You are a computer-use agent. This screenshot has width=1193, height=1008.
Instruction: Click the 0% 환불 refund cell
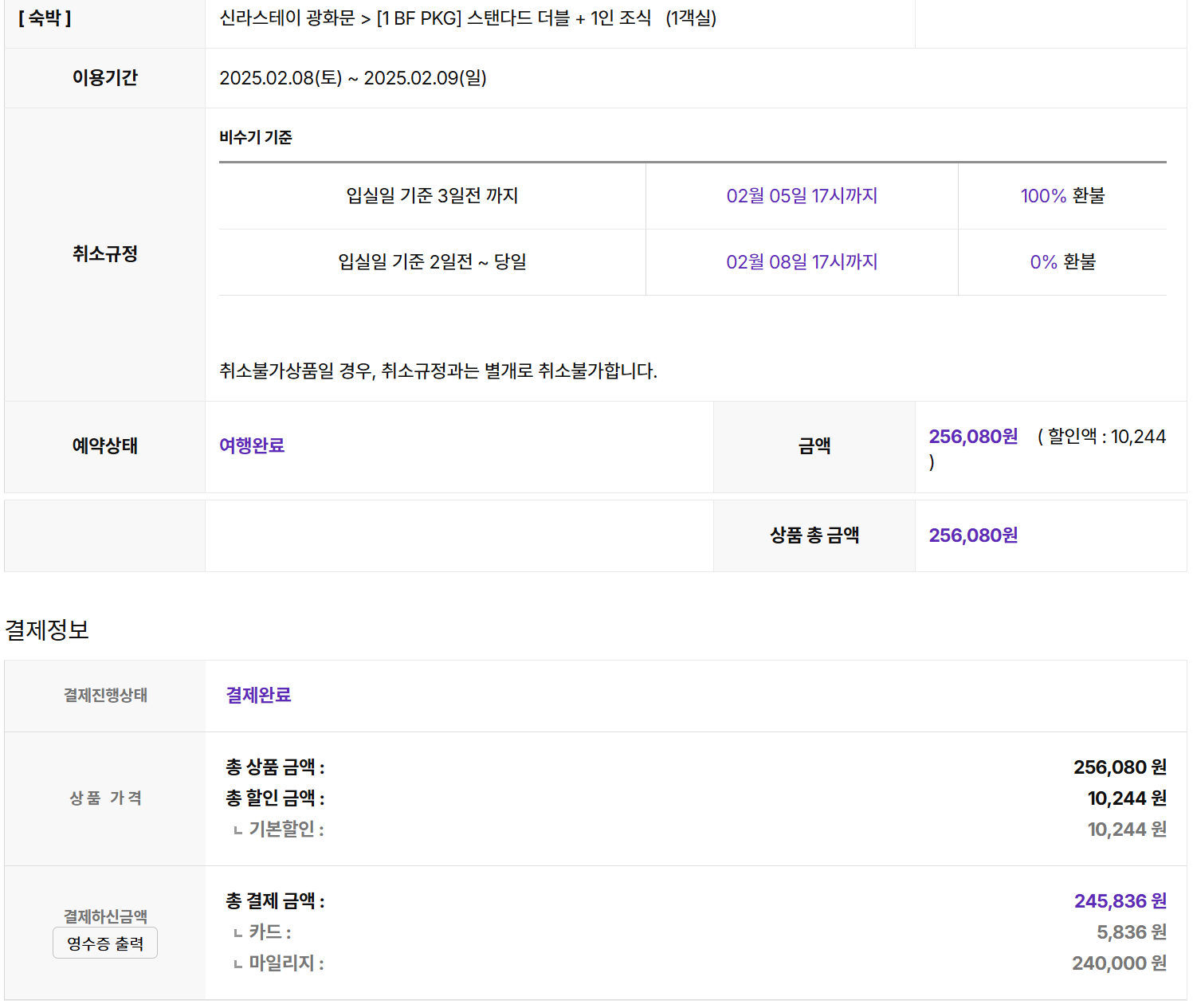(x=1062, y=262)
